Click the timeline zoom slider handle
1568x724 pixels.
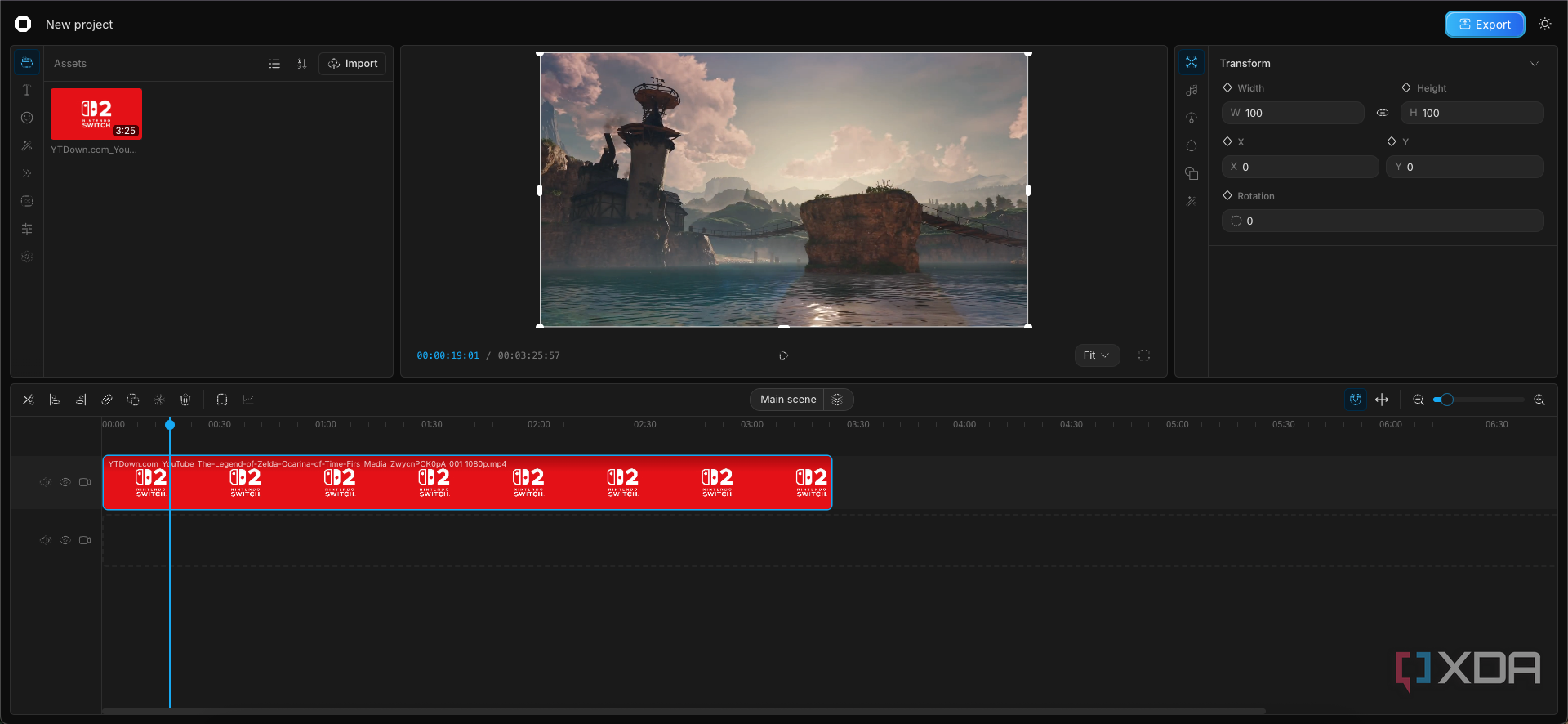[x=1447, y=400]
